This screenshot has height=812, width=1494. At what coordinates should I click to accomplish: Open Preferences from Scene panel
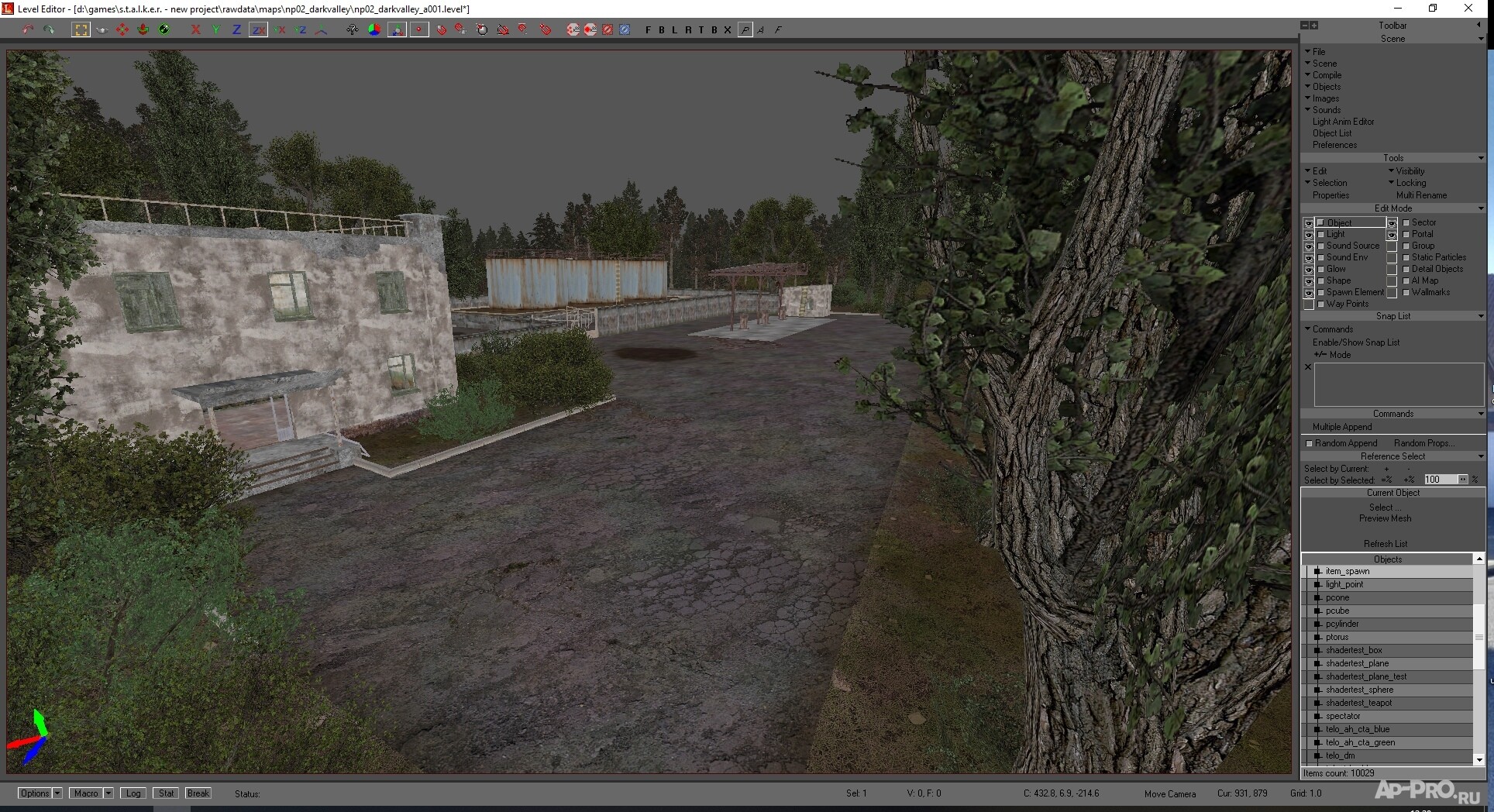pos(1334,145)
